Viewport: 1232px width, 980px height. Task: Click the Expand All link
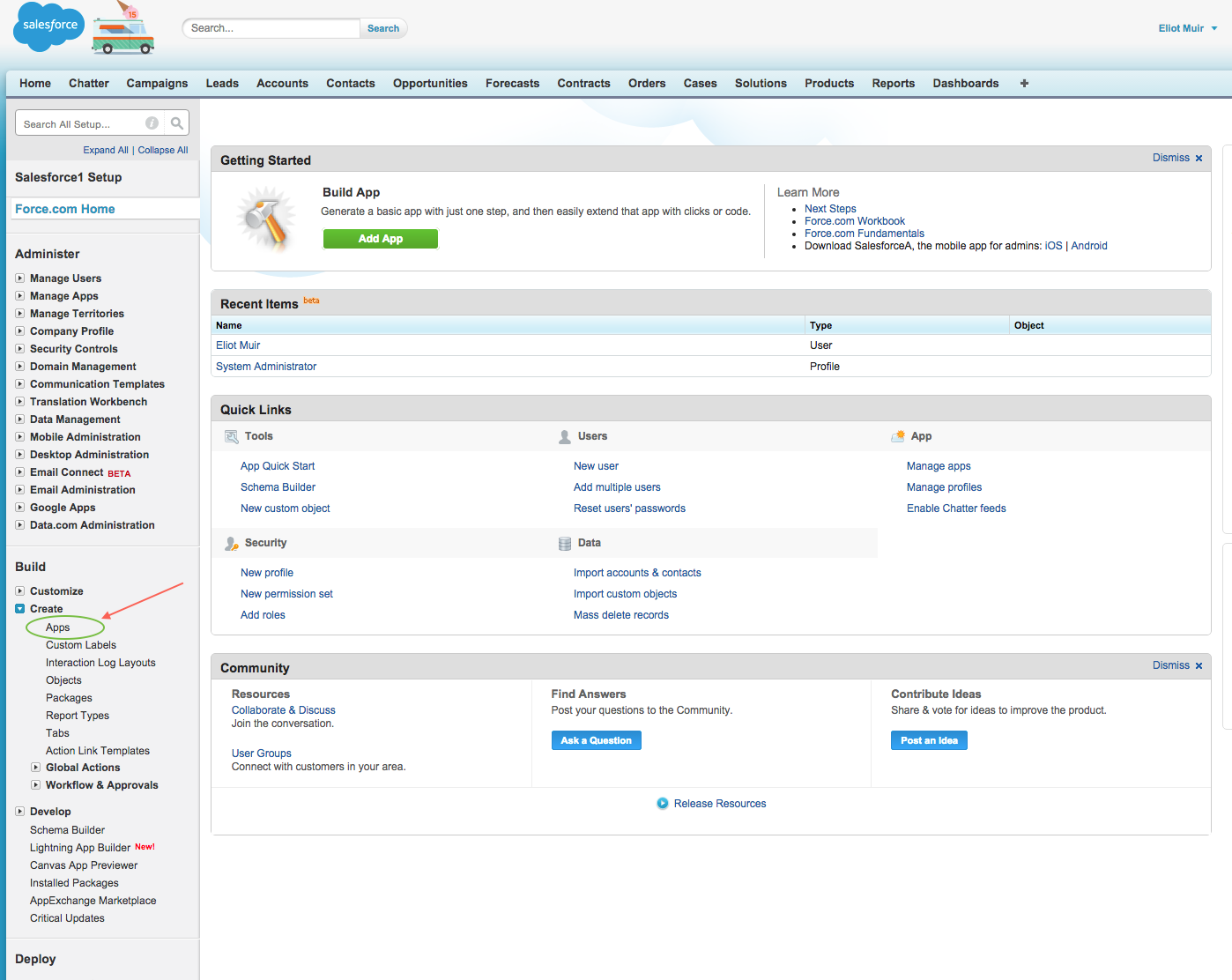click(106, 150)
